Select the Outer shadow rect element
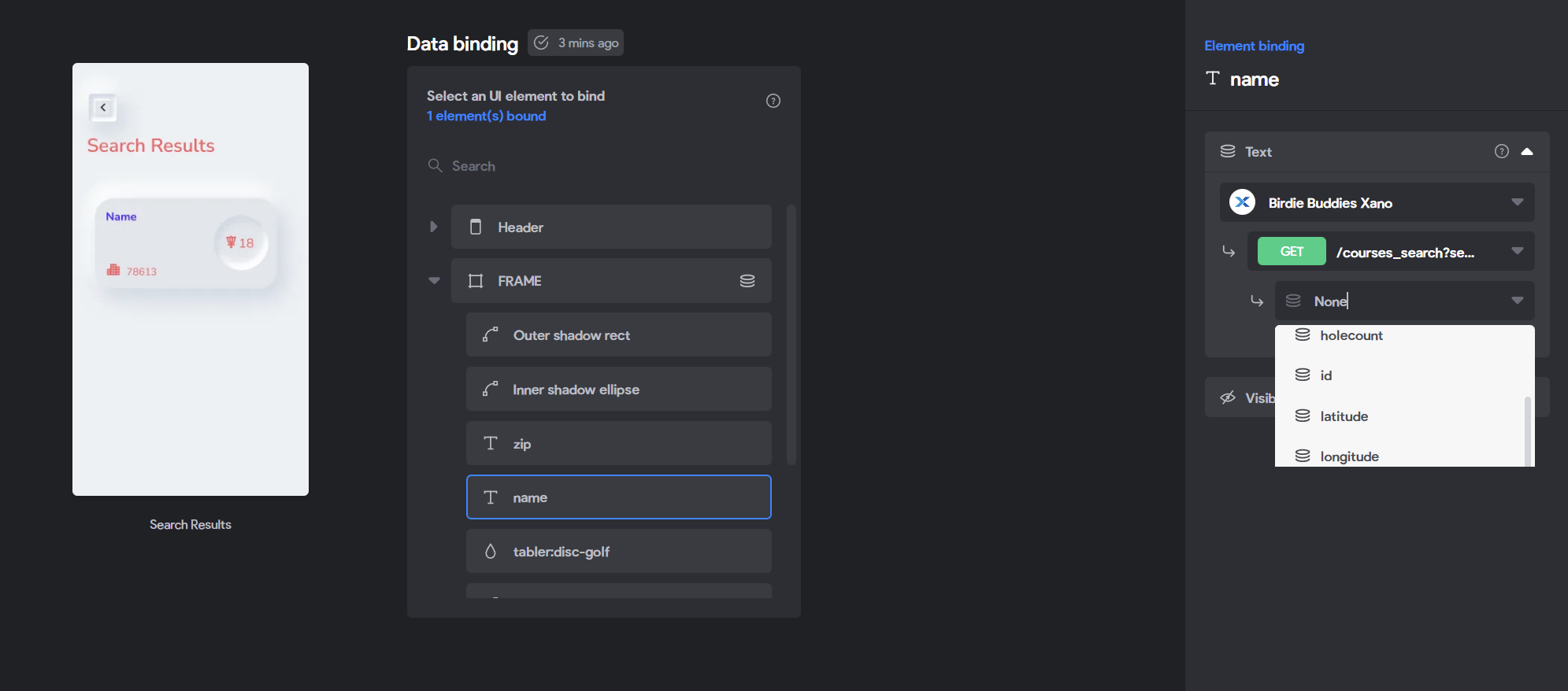The width and height of the screenshot is (1568, 691). (x=619, y=334)
